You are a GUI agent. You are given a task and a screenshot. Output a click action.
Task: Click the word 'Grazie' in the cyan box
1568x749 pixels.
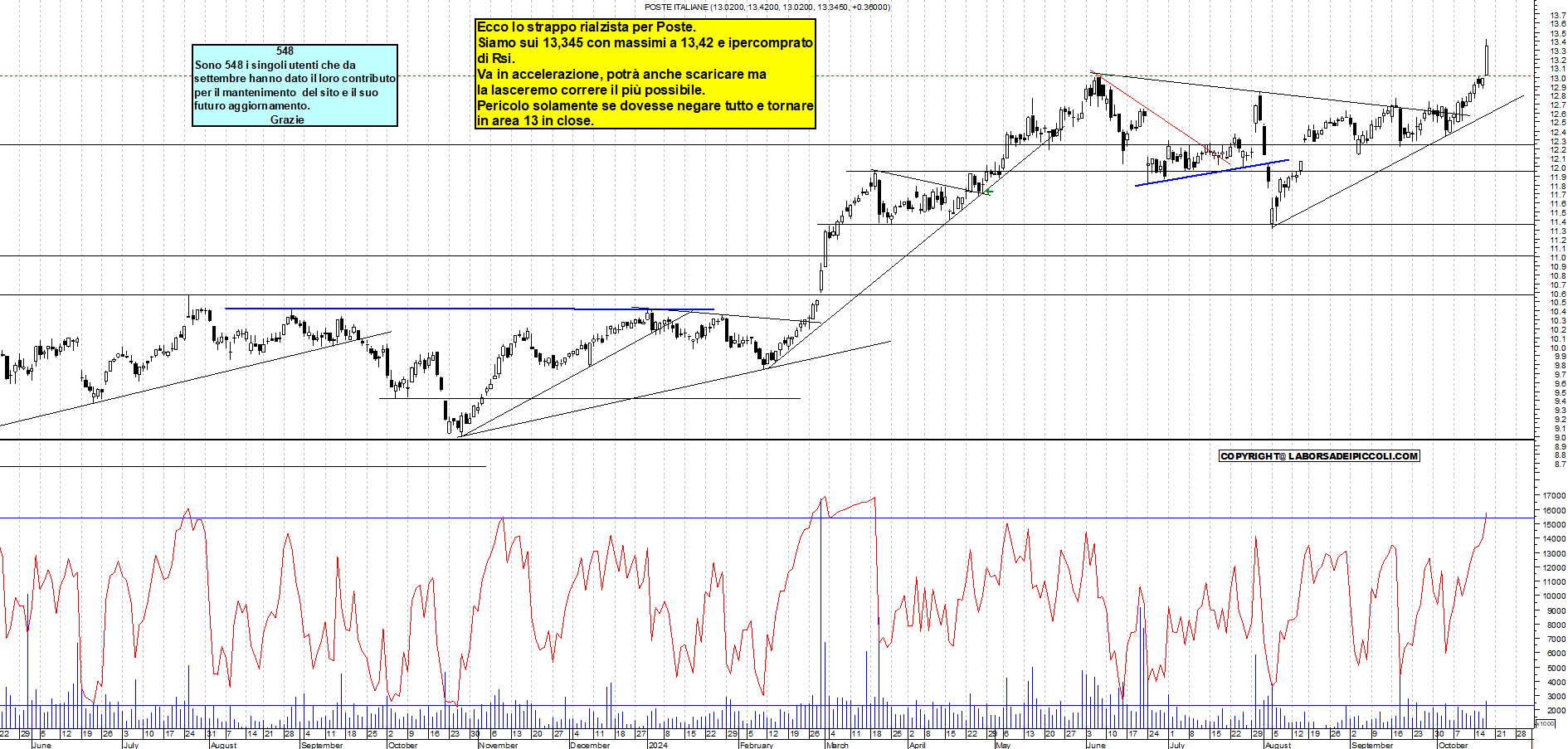click(x=287, y=119)
